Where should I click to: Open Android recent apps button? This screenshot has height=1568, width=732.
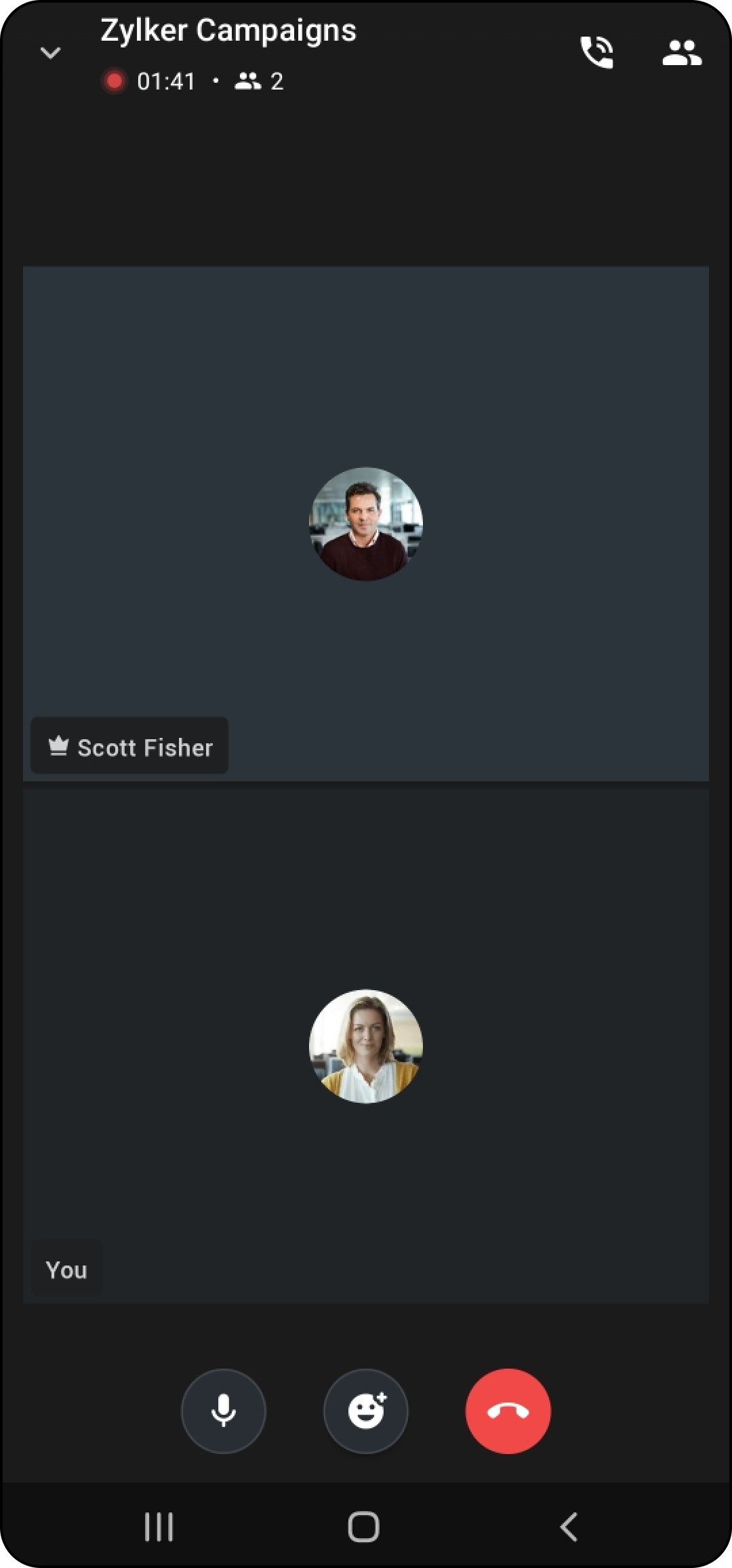coord(159,1527)
